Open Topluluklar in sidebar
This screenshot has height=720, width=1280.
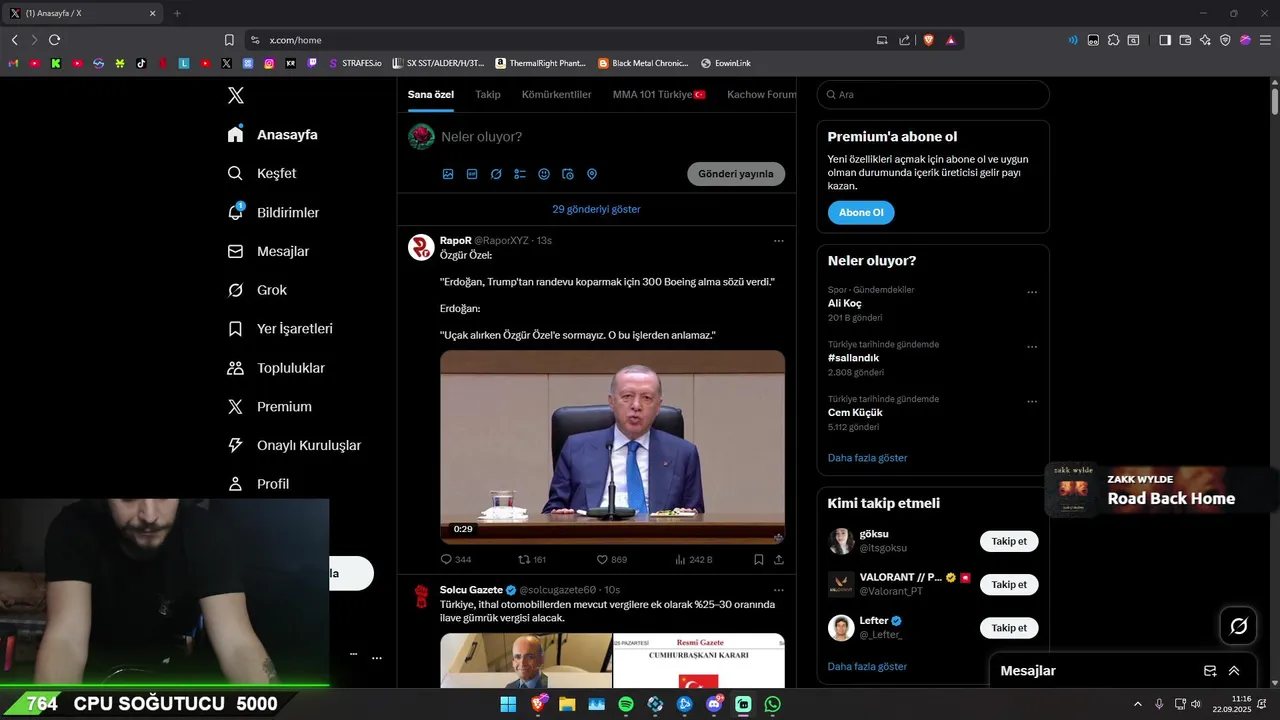[x=276, y=368]
